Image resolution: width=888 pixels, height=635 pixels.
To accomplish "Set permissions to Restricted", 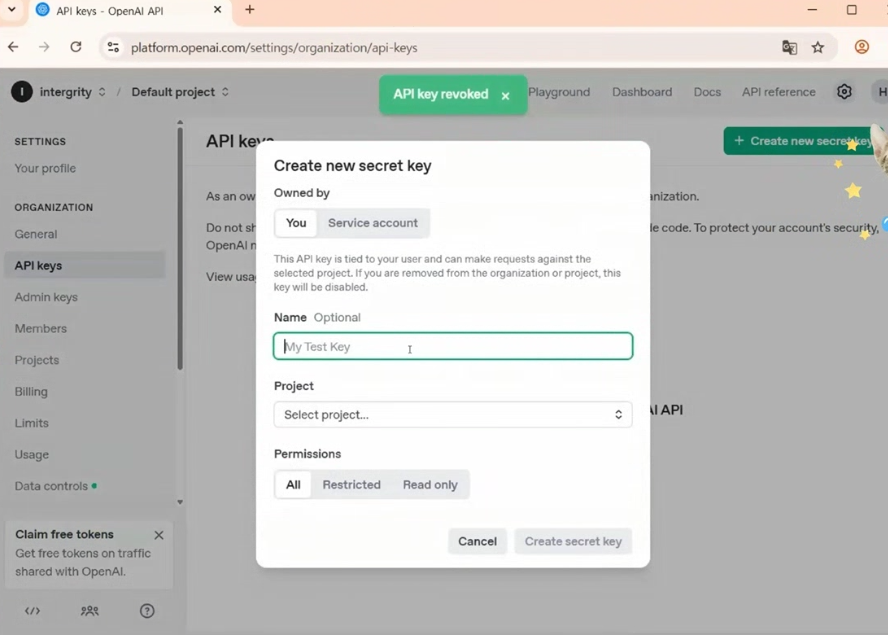I will tap(352, 484).
